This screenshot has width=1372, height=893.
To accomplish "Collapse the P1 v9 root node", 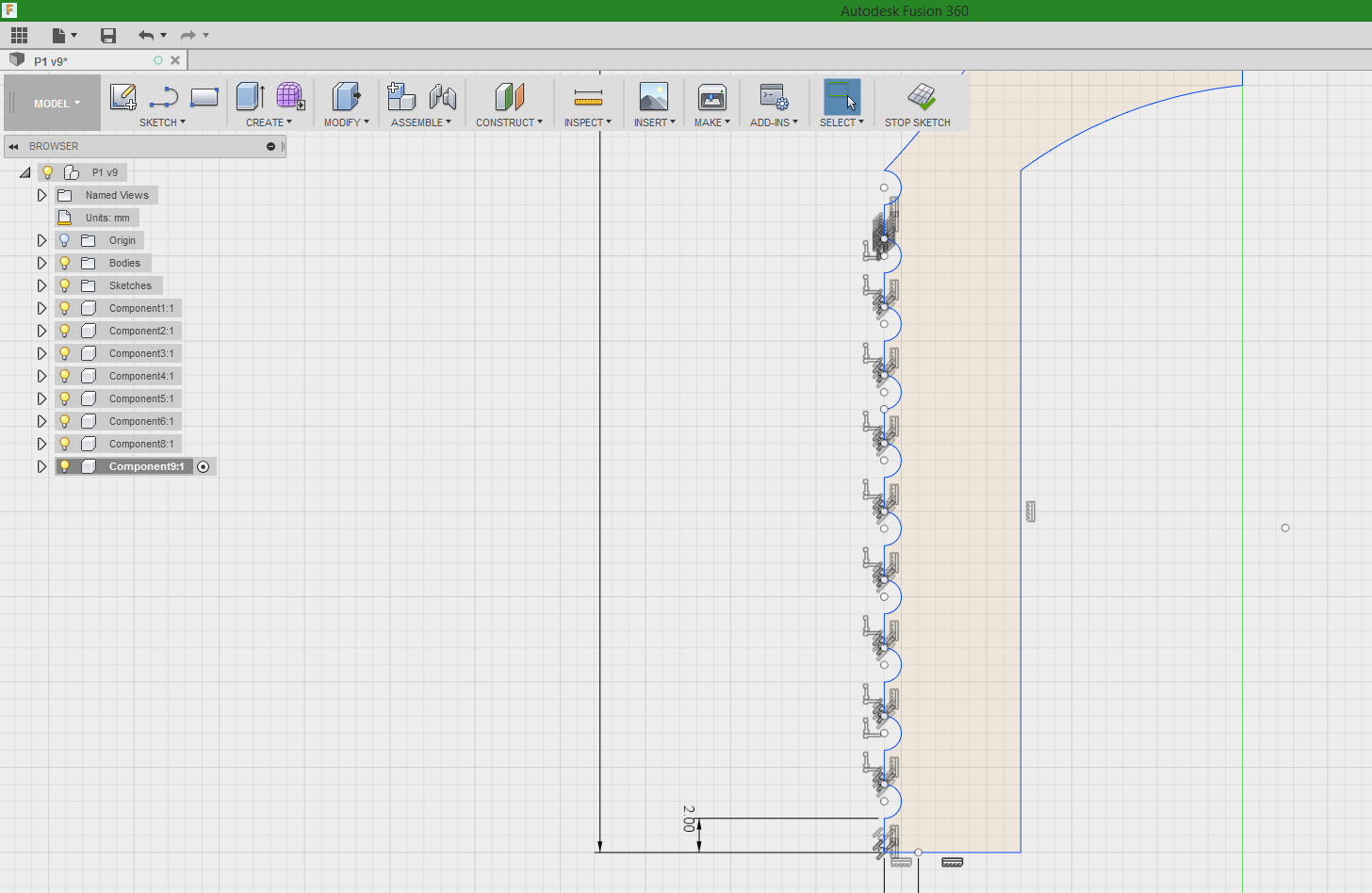I will [25, 172].
